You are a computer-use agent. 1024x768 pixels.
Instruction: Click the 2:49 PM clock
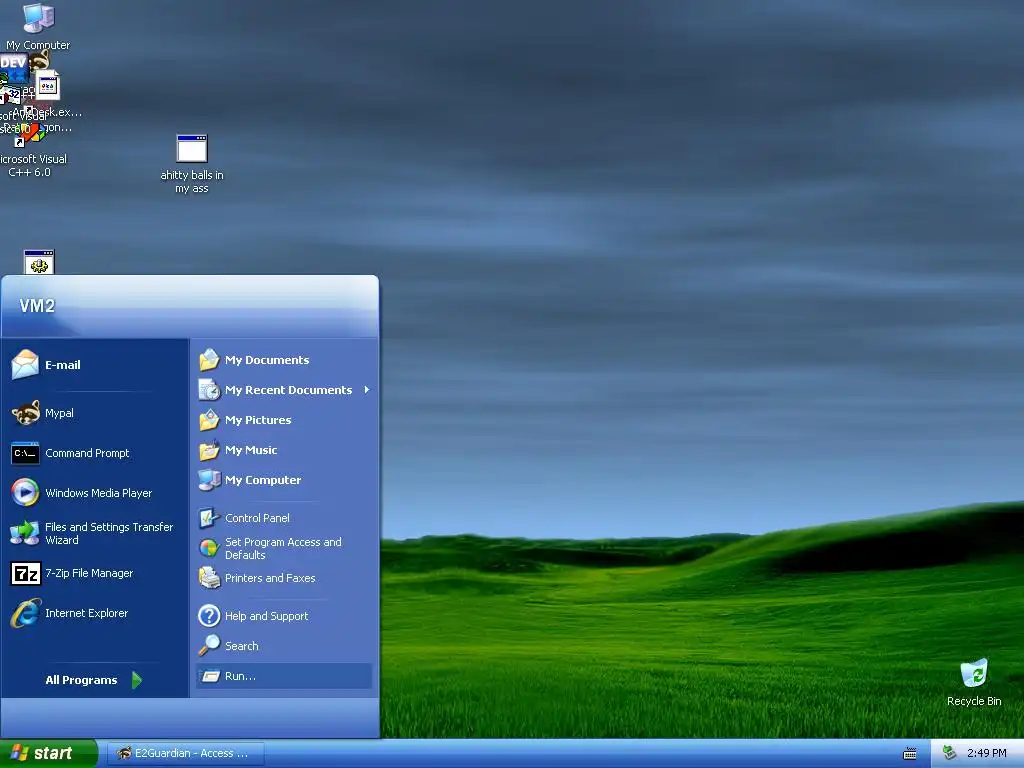[x=986, y=753]
